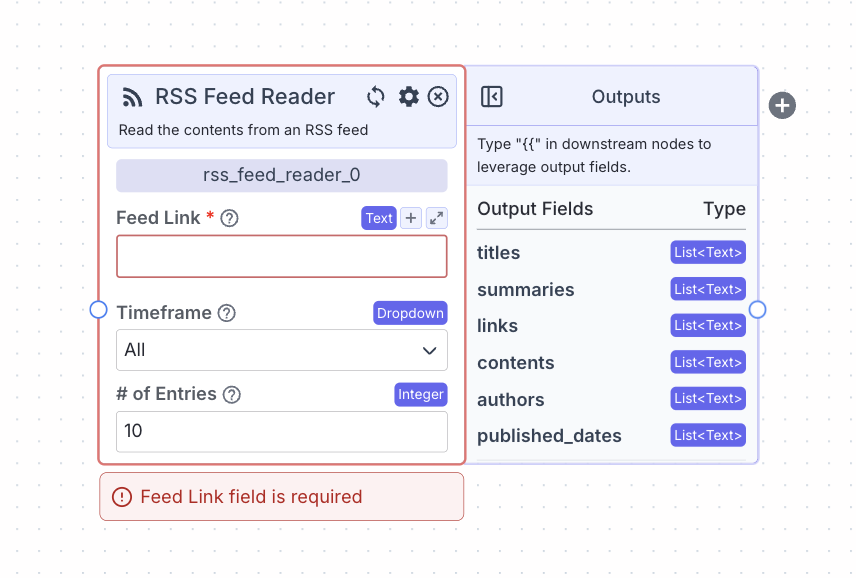Image resolution: width=856 pixels, height=578 pixels.
Task: Click the RSS Feed Reader node icon
Action: tap(132, 97)
